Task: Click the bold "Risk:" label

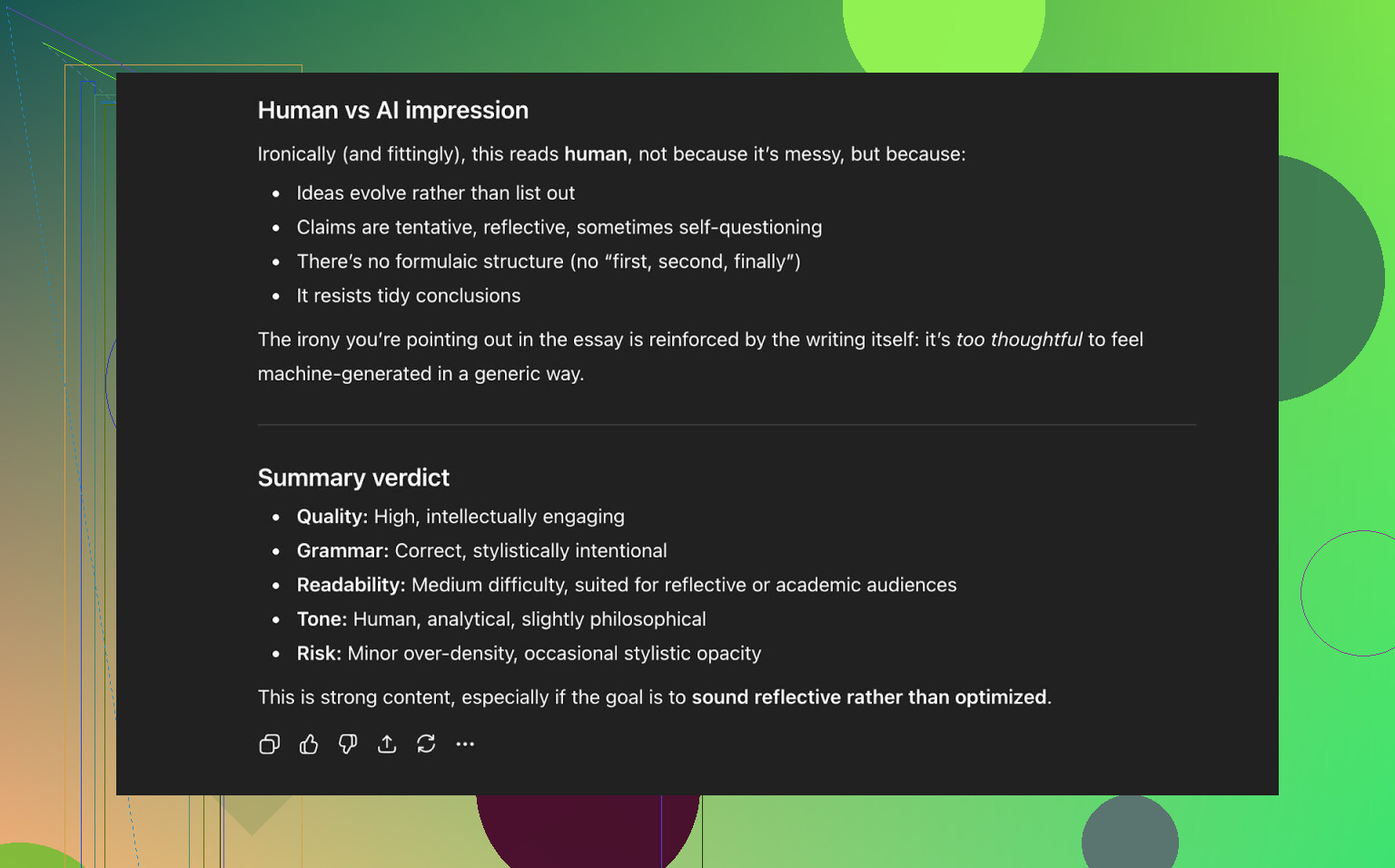Action: [319, 654]
